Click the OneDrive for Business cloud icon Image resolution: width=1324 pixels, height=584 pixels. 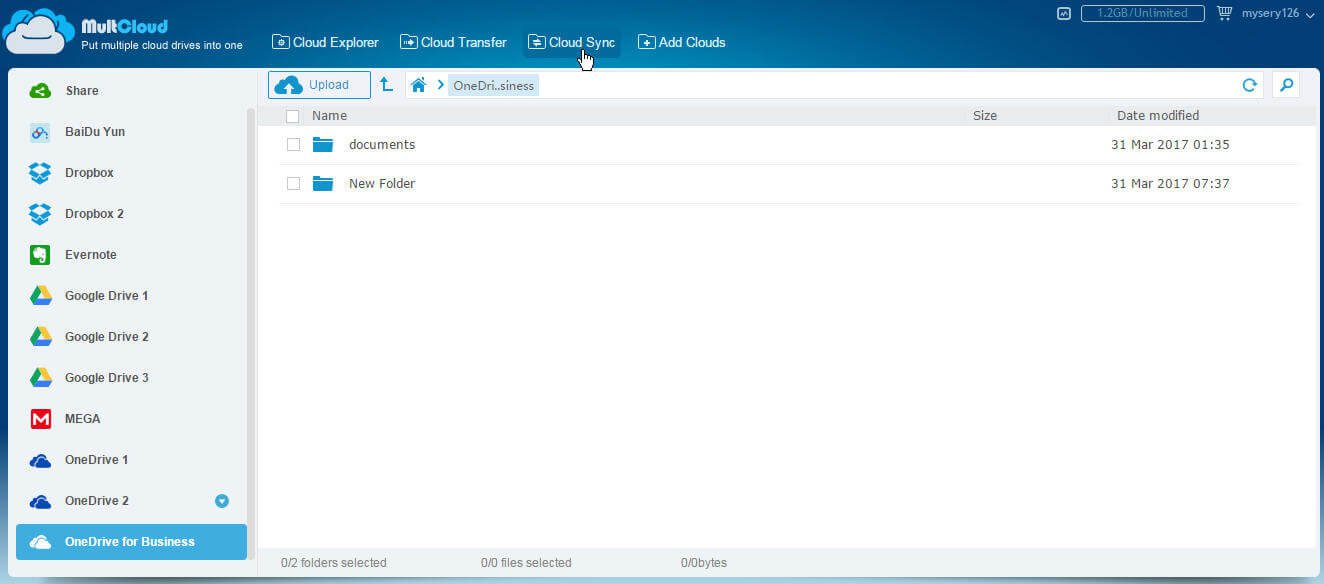pos(40,543)
